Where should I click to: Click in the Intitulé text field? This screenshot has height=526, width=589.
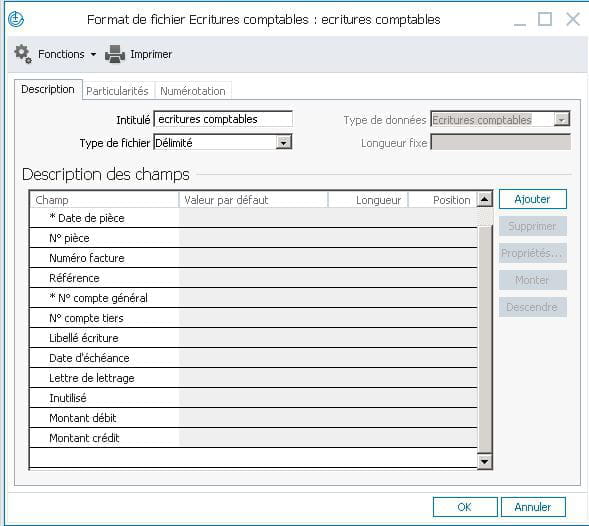tap(223, 119)
